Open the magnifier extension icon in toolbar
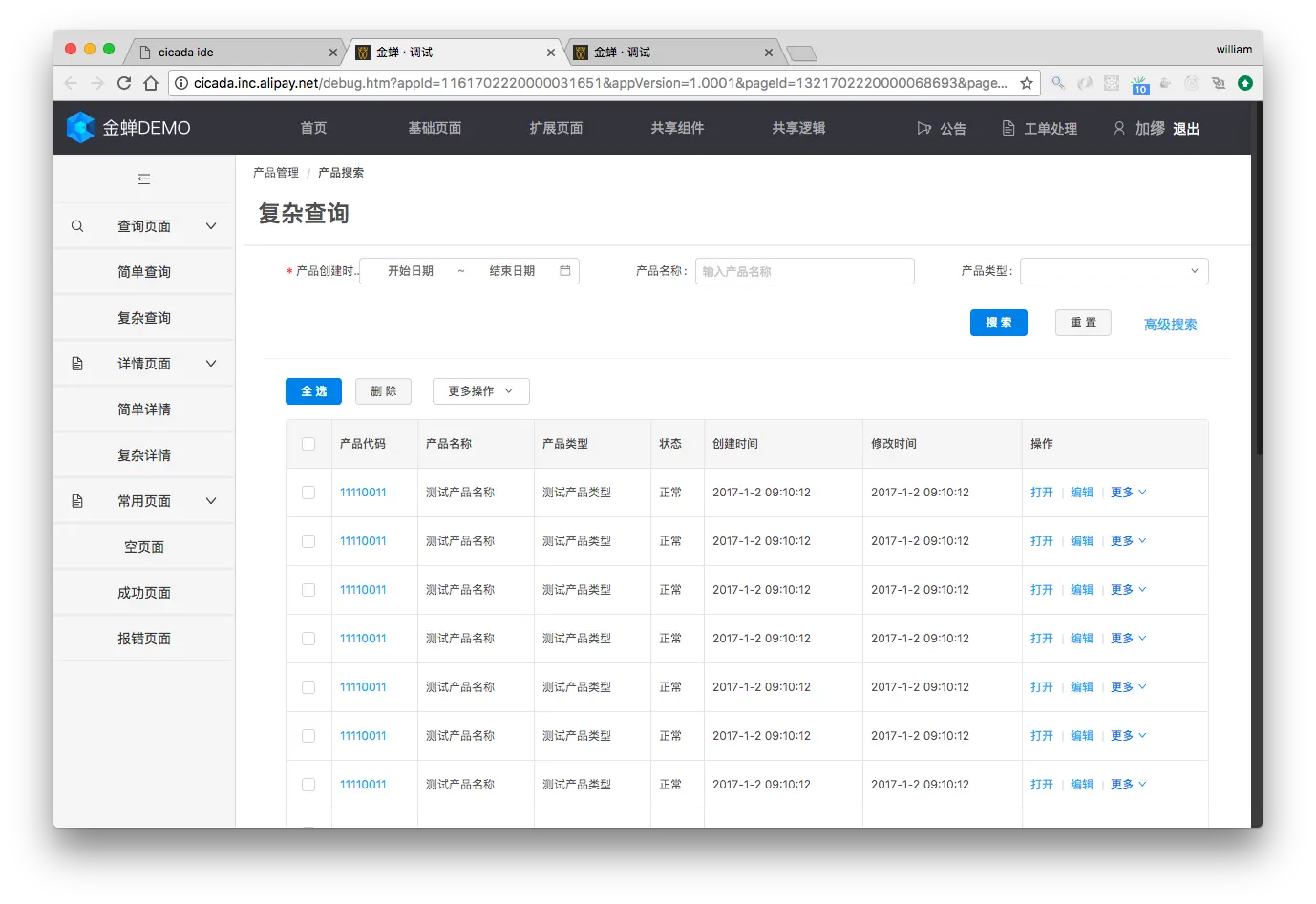Screen dimensions: 1316x904 (1058, 83)
